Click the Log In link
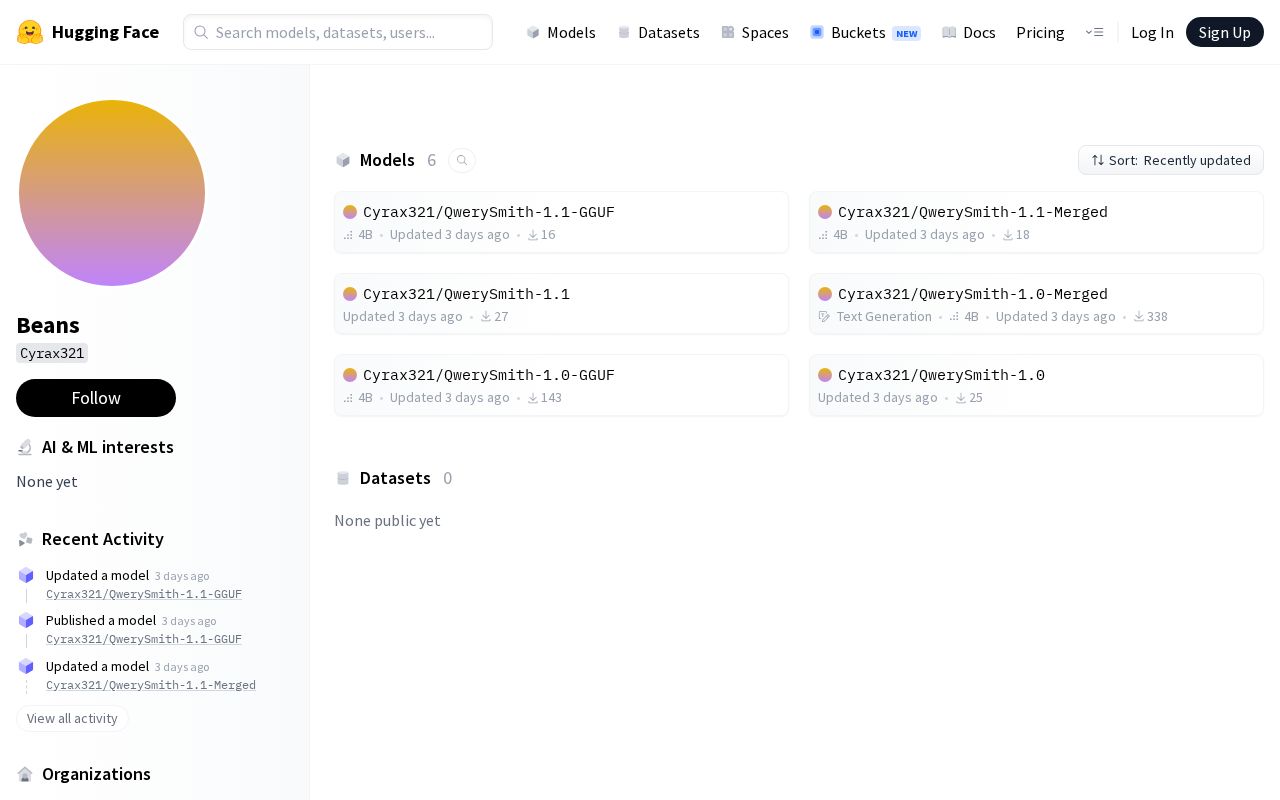The height and width of the screenshot is (800, 1280). click(x=1152, y=32)
